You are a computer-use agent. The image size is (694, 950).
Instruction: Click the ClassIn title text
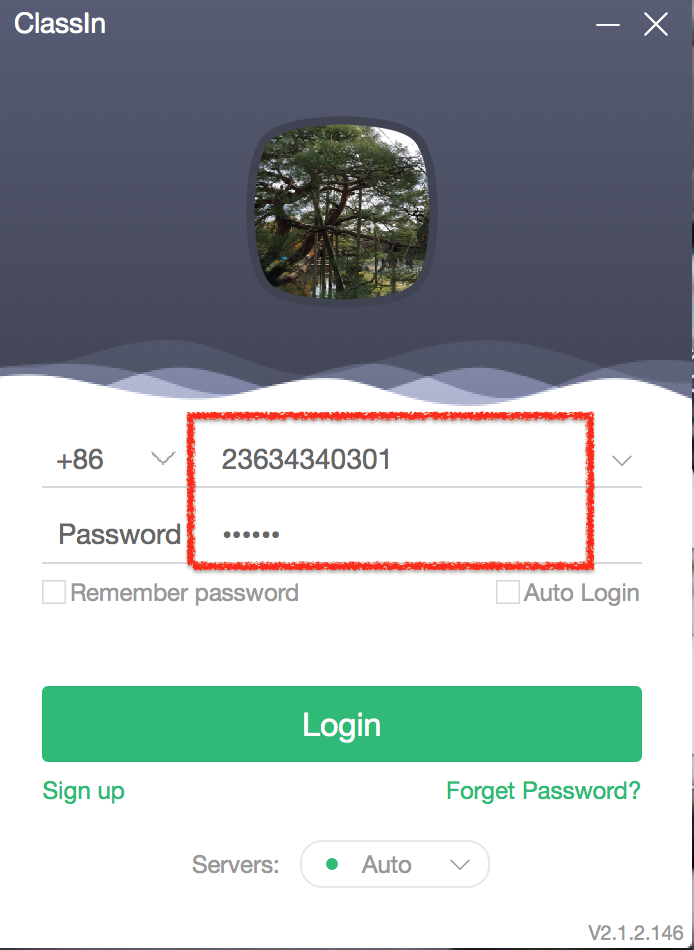point(59,24)
